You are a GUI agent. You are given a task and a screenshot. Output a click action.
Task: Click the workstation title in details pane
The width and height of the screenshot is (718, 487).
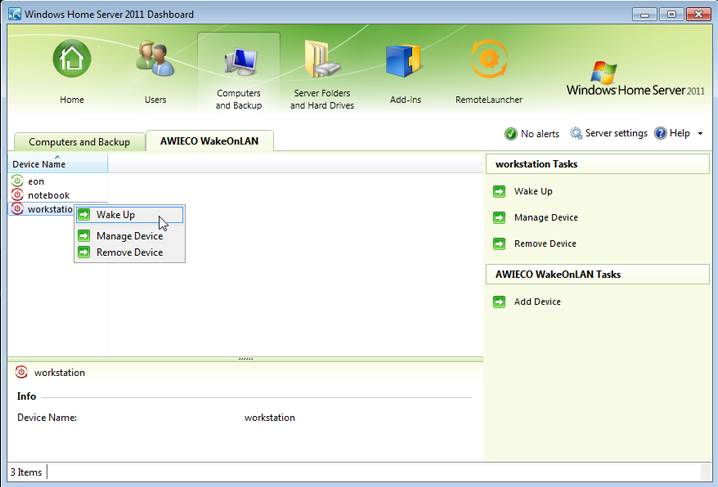pos(60,373)
